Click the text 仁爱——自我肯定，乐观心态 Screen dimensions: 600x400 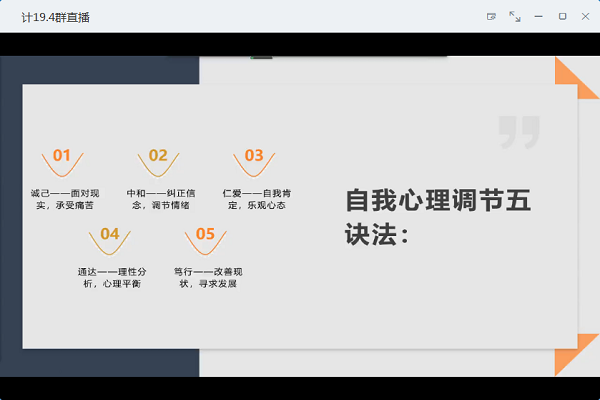(257, 199)
